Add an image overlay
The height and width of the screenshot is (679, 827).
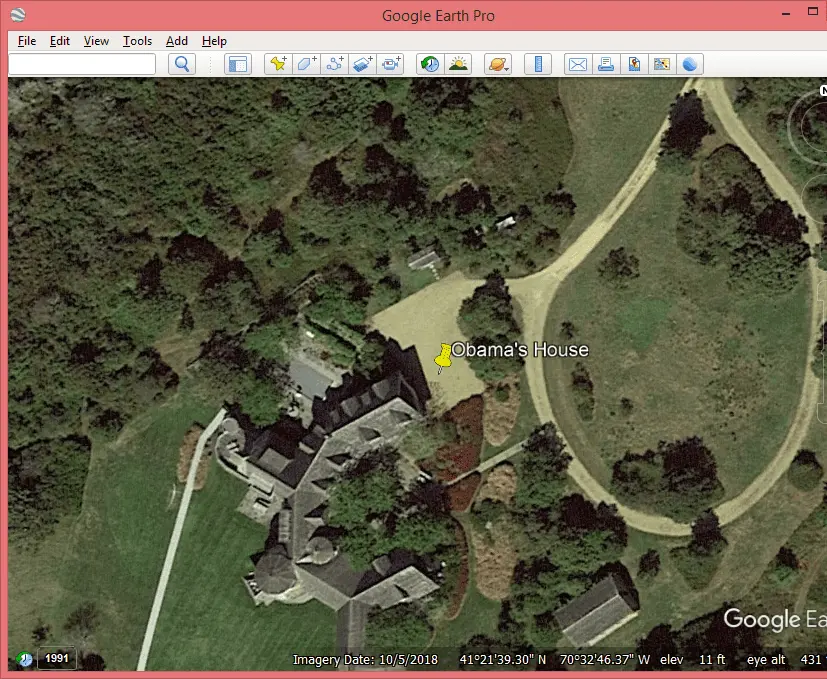[x=363, y=63]
